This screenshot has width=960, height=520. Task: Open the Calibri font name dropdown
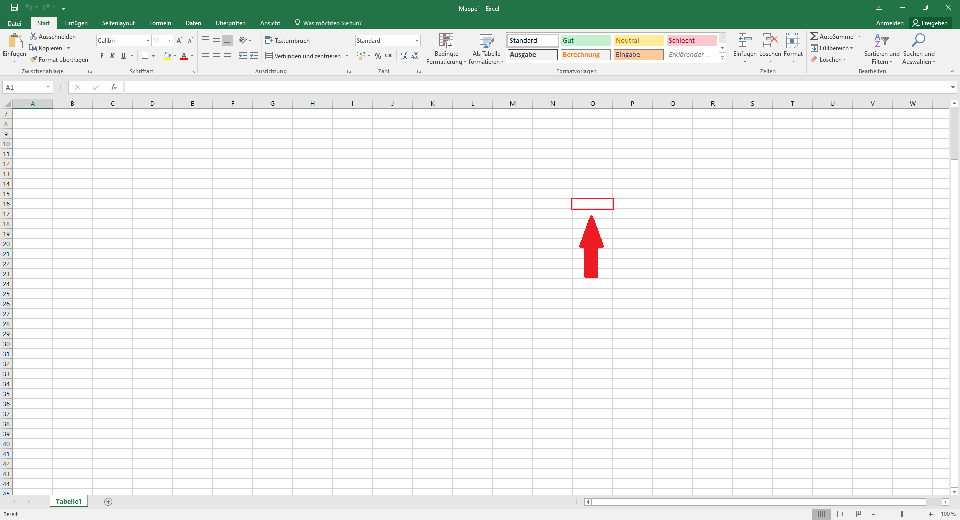(x=148, y=40)
